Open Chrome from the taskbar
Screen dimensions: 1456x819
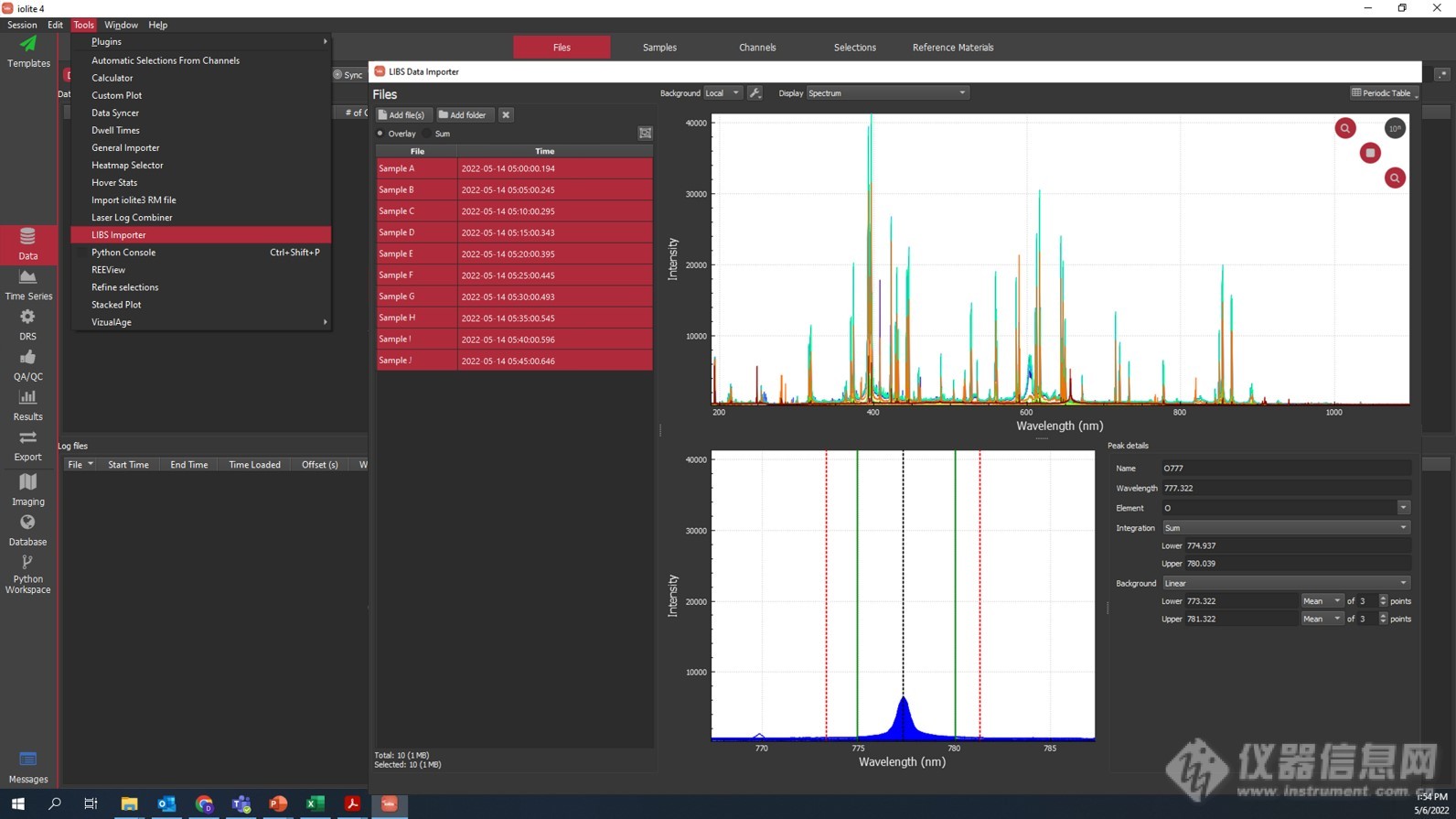coord(204,803)
